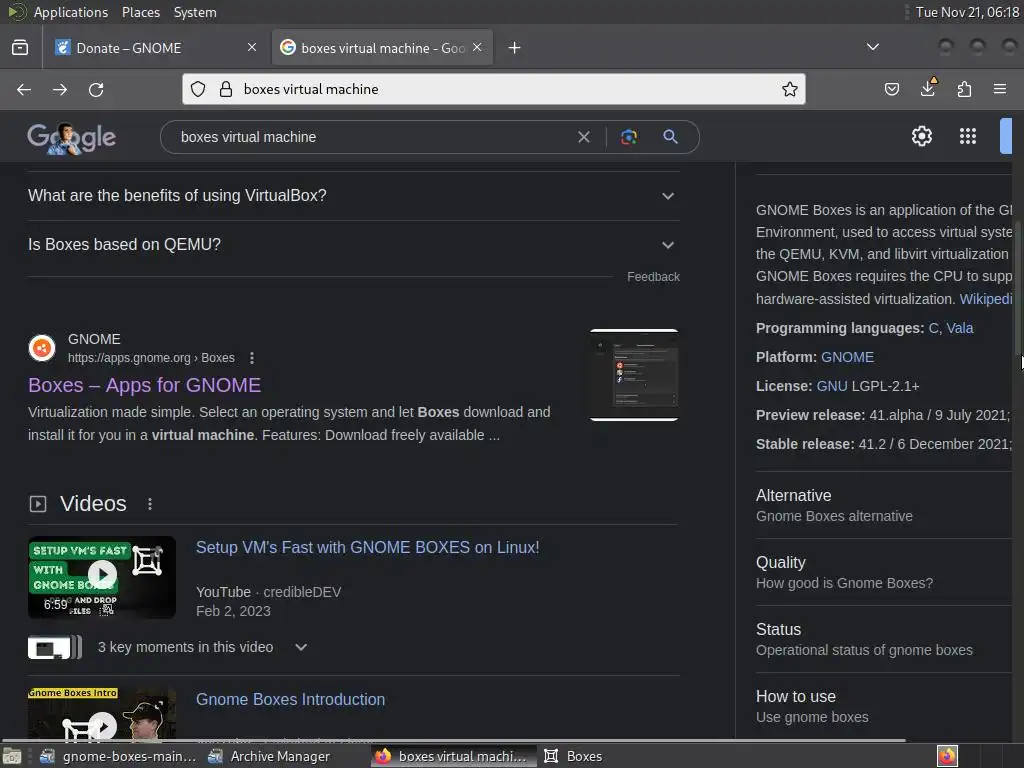Viewport: 1024px width, 768px height.
Task: Open Google quick settings gear
Action: click(921, 136)
